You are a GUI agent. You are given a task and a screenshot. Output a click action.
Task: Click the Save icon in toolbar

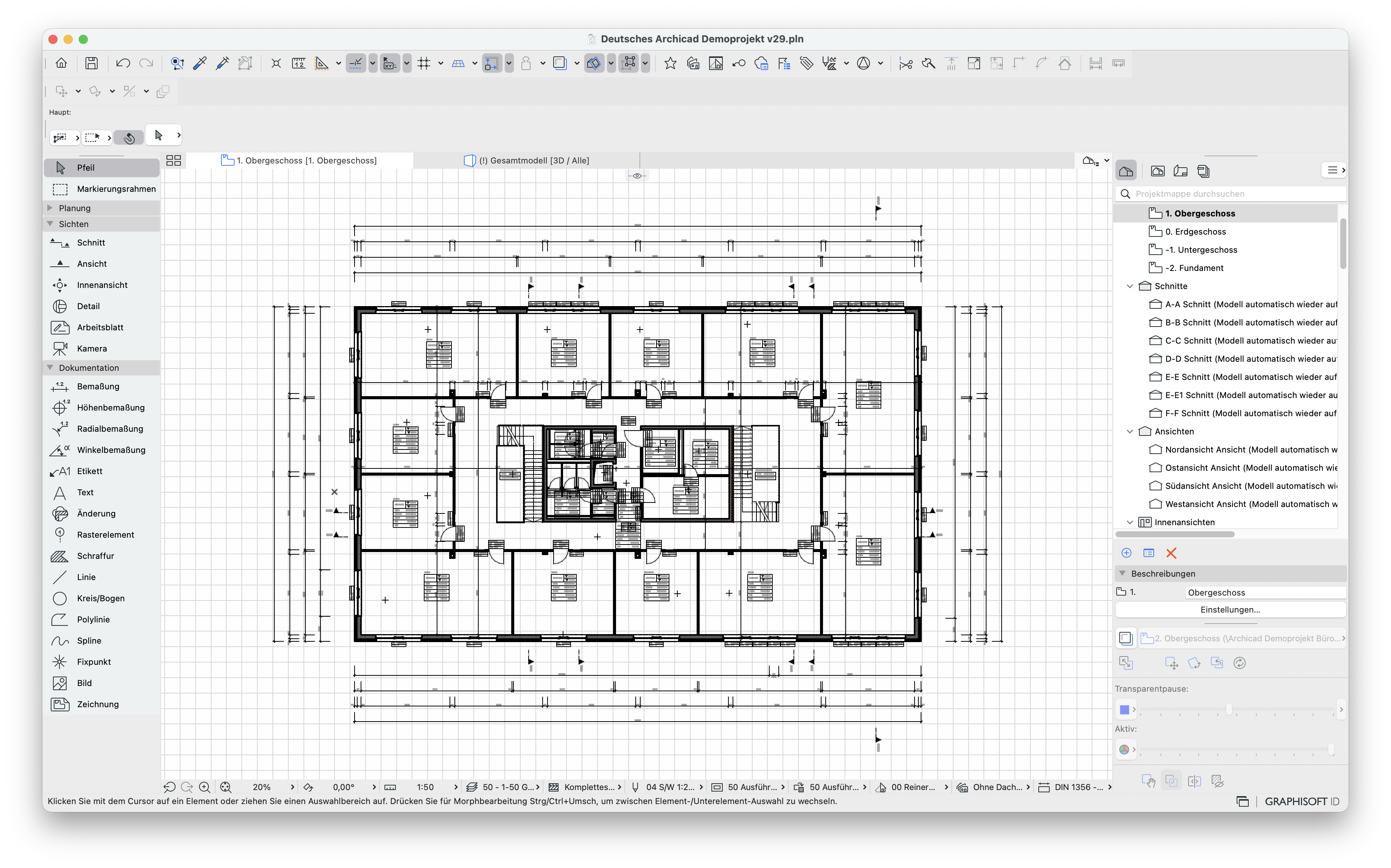91,63
